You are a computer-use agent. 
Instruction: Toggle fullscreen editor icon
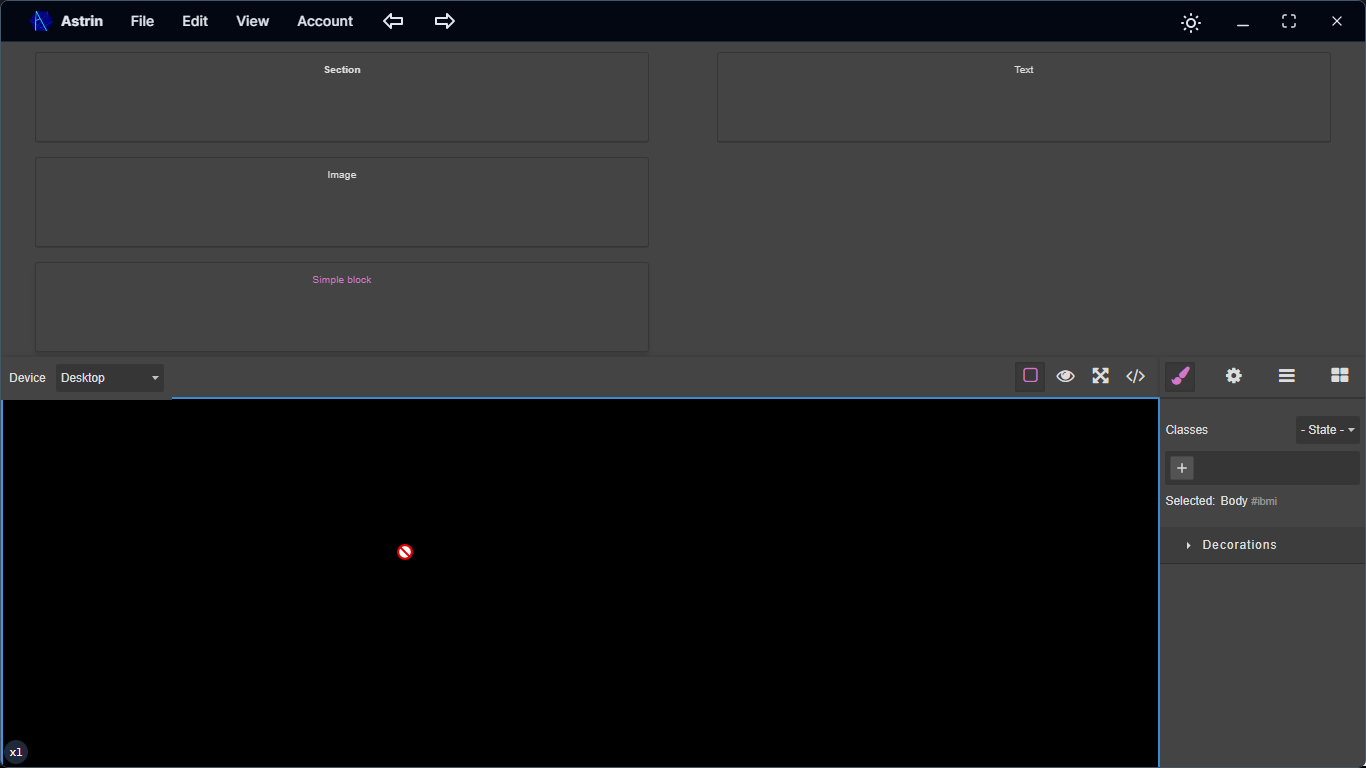tap(1100, 376)
